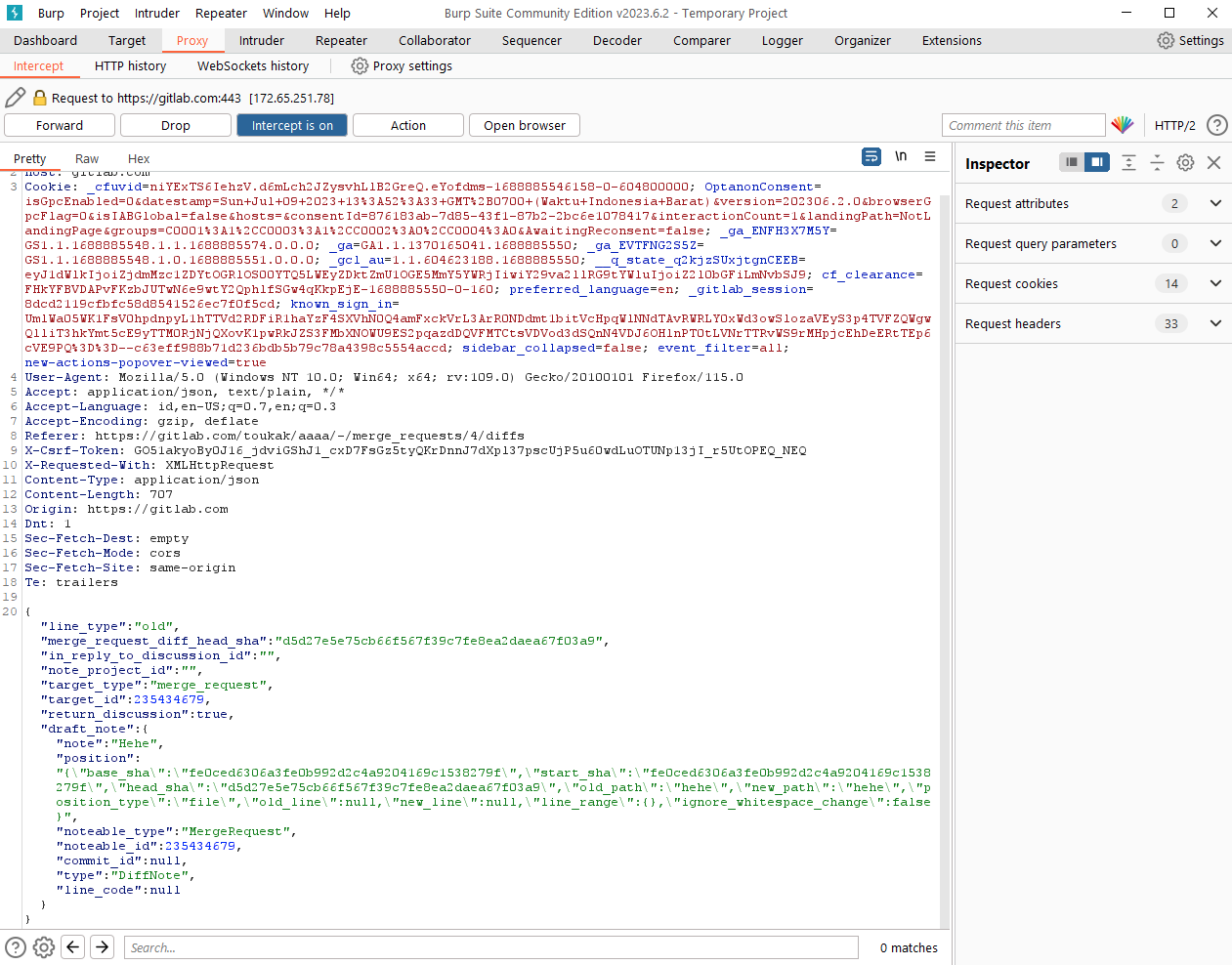The width and height of the screenshot is (1232, 965).
Task: Open search settings gear at bottom
Action: [x=44, y=946]
